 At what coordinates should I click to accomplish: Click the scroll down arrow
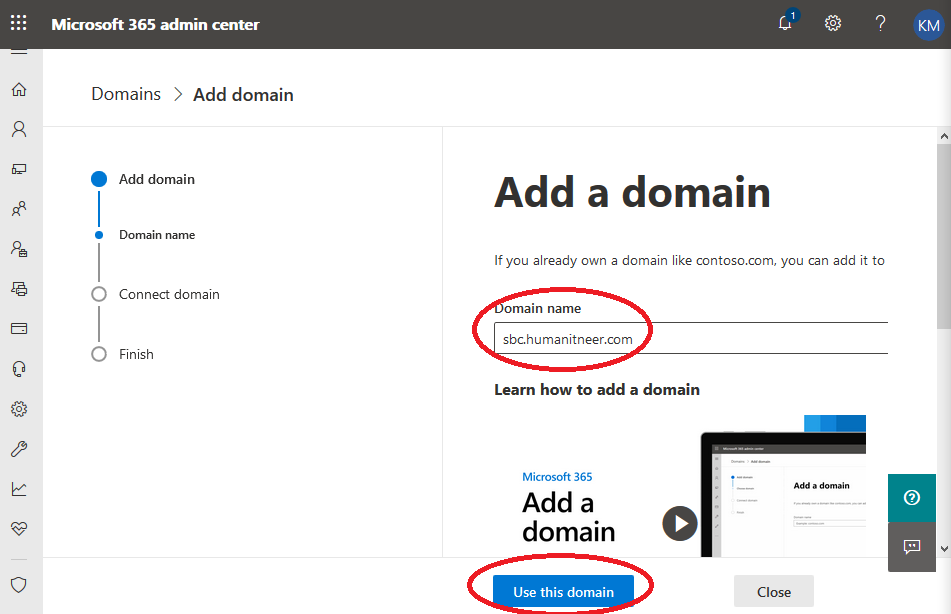coord(944,548)
